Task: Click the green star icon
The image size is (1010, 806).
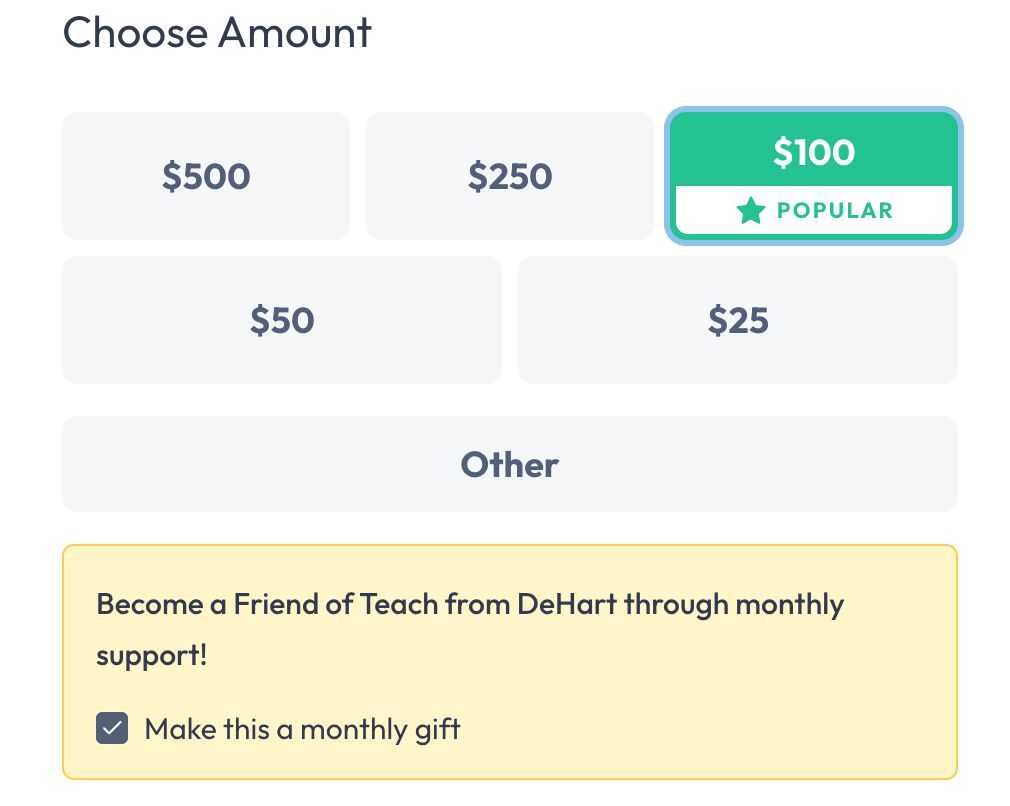Action: [751, 211]
